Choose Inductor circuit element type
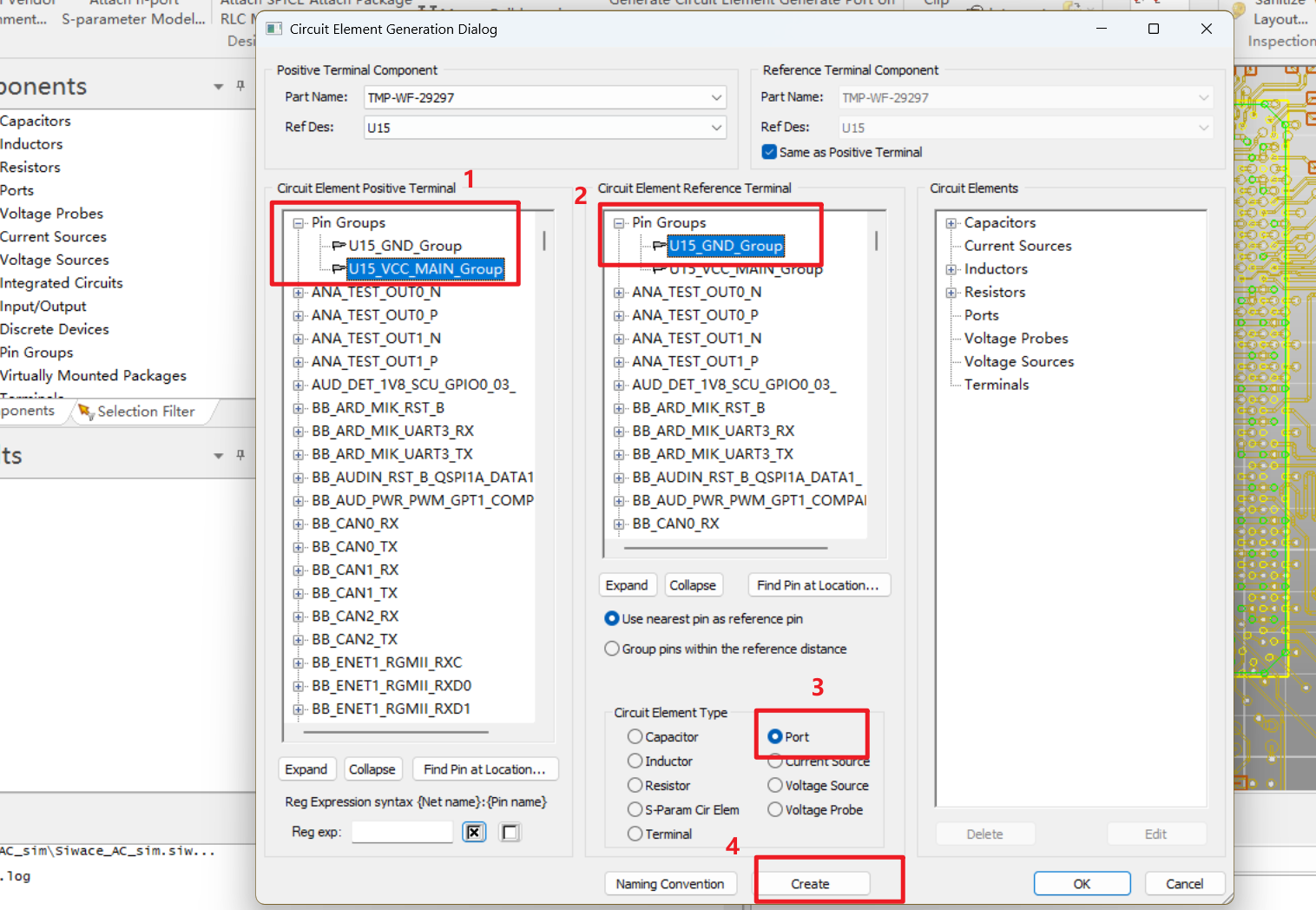Viewport: 1316px width, 910px height. tap(635, 761)
